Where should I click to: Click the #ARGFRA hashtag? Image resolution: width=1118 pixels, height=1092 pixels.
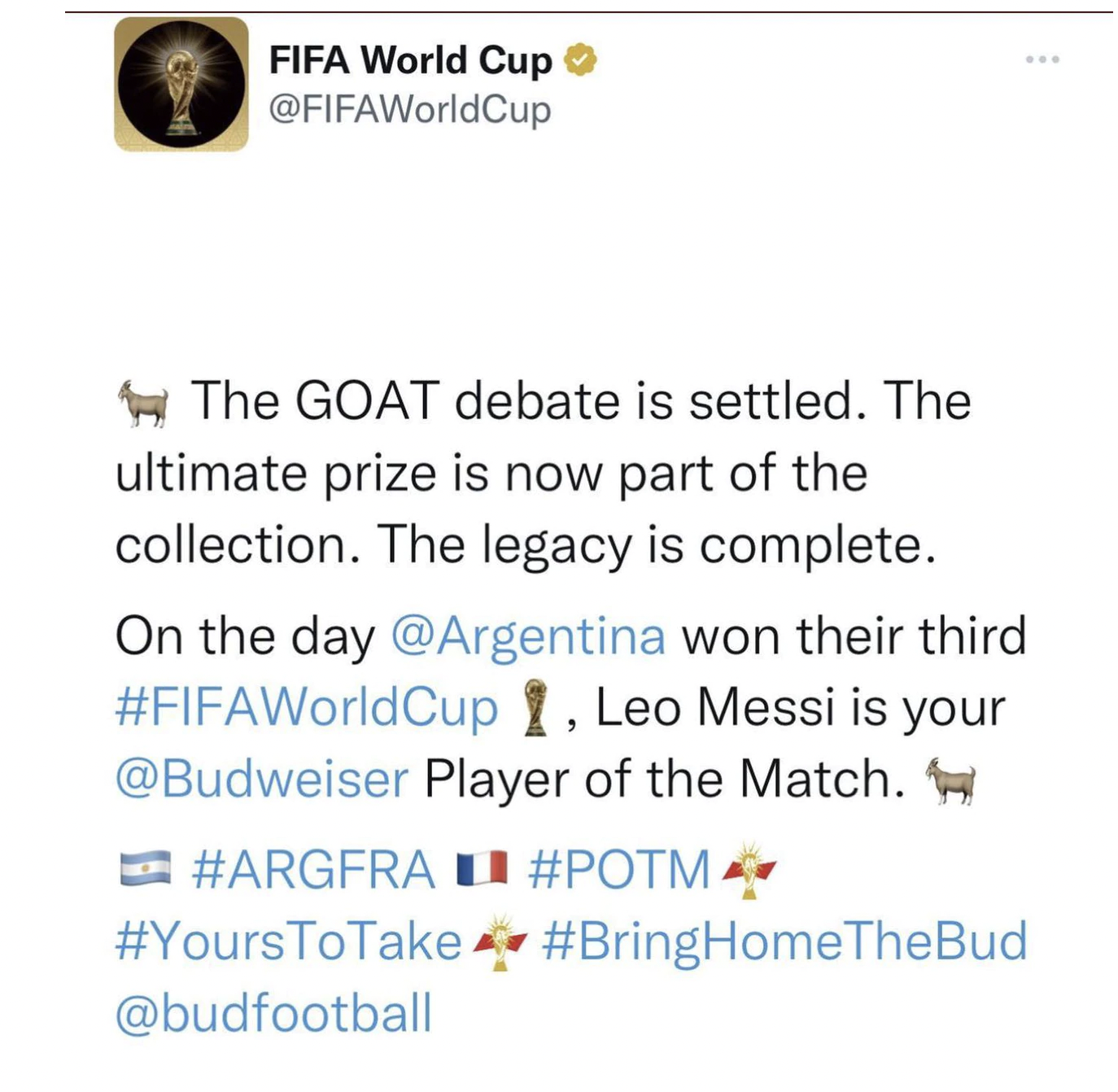click(313, 869)
